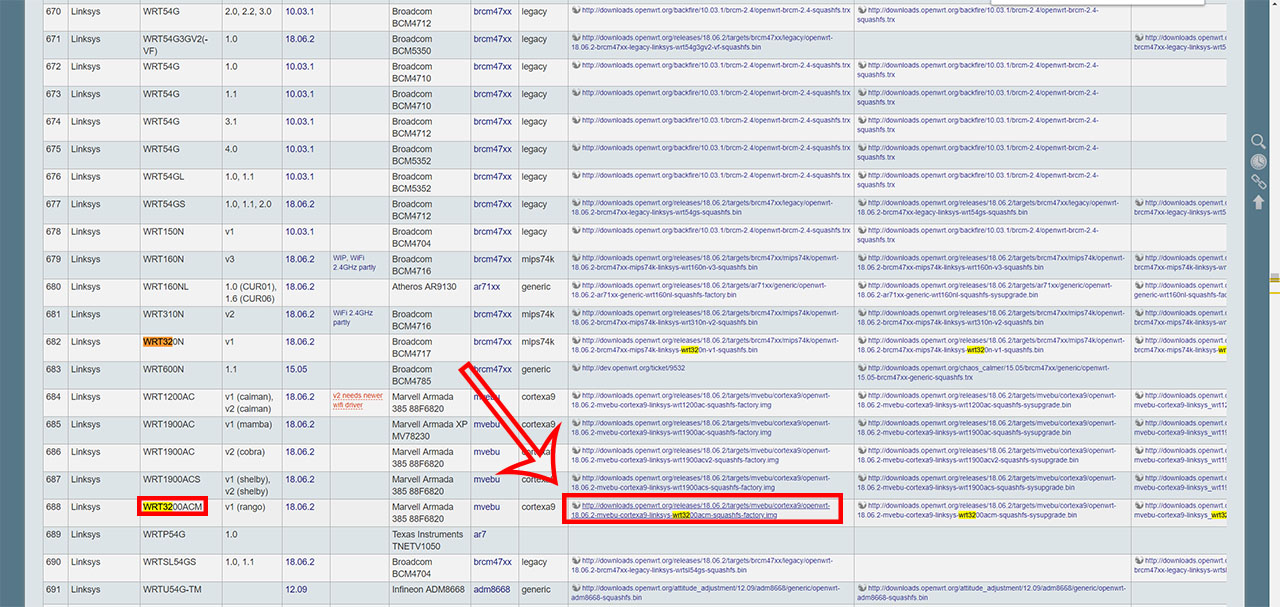Select the "Marvell Armada XP MV78230" cell
The height and width of the screenshot is (607, 1280).
click(430, 431)
